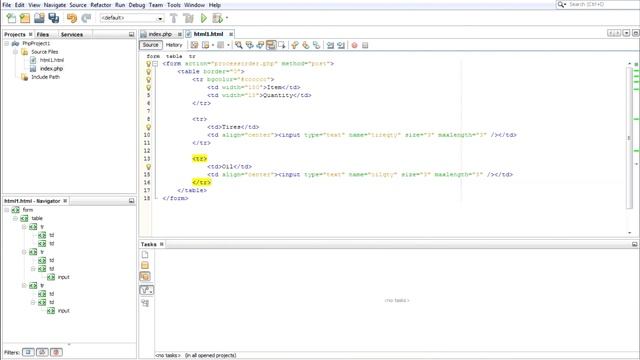Click the tasks filter funnel icon

point(147,290)
